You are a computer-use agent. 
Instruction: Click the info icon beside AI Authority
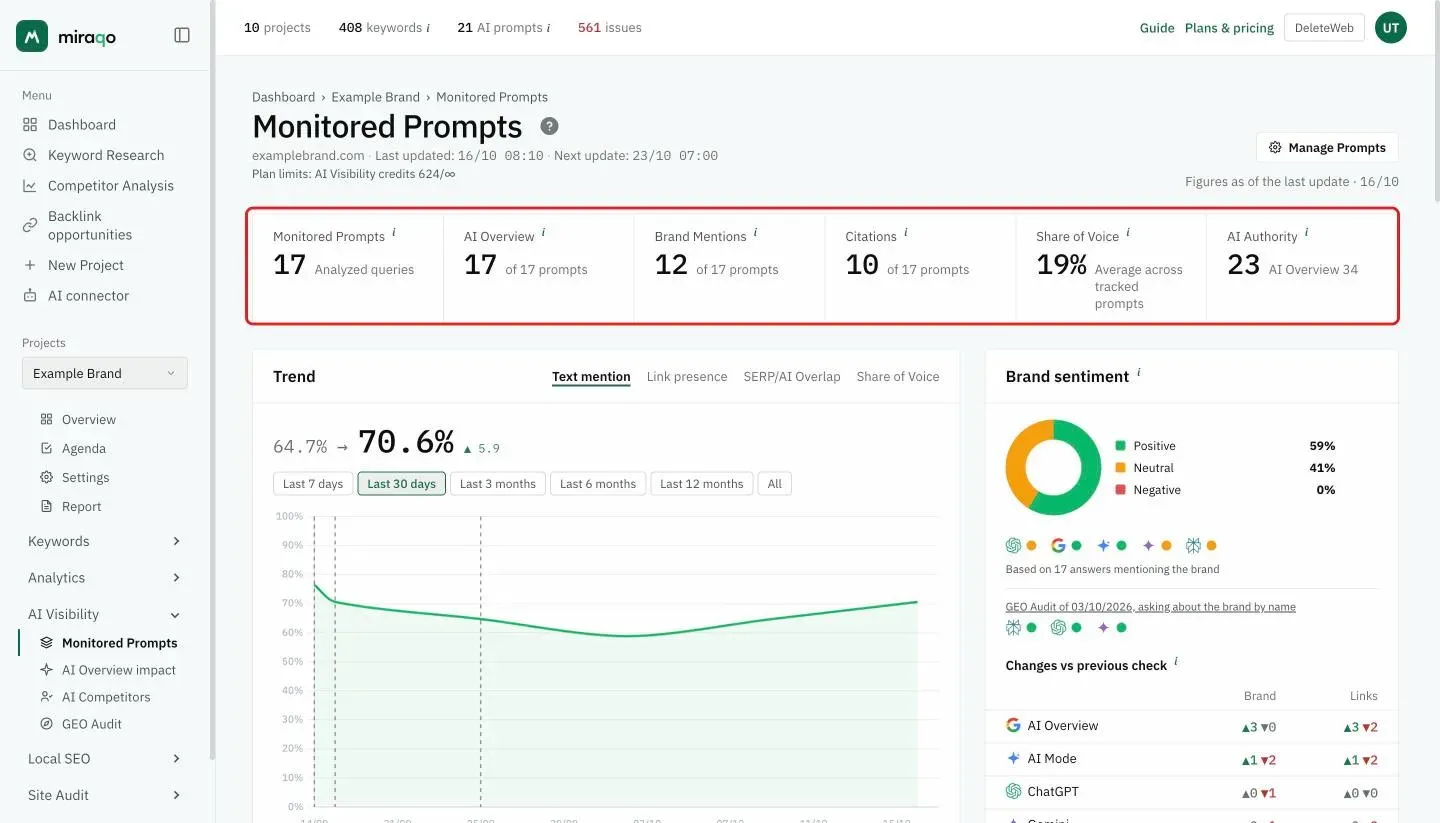coord(1306,233)
